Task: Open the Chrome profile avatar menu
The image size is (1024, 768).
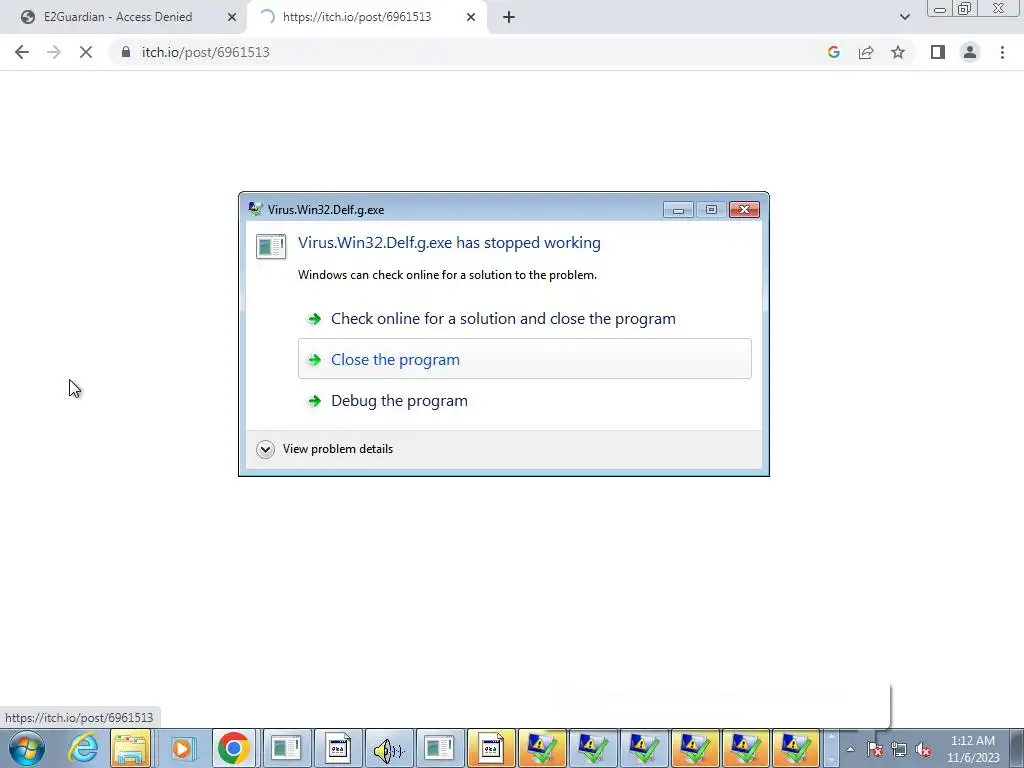Action: pyautogui.click(x=970, y=52)
